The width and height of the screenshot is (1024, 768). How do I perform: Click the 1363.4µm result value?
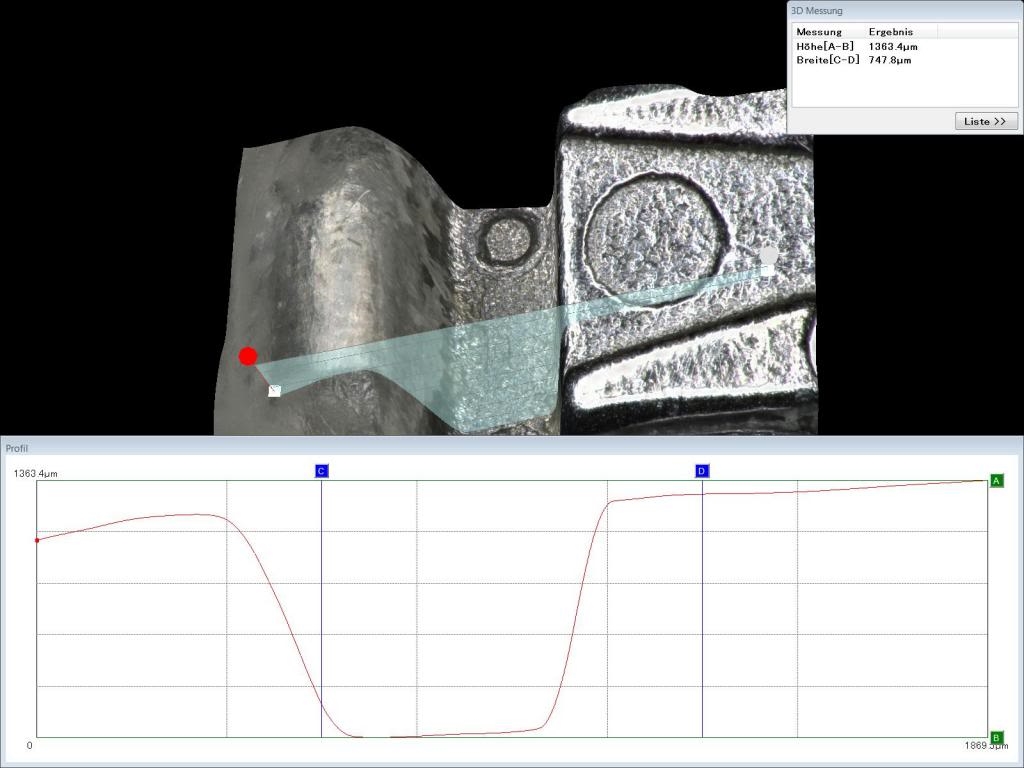[x=893, y=46]
